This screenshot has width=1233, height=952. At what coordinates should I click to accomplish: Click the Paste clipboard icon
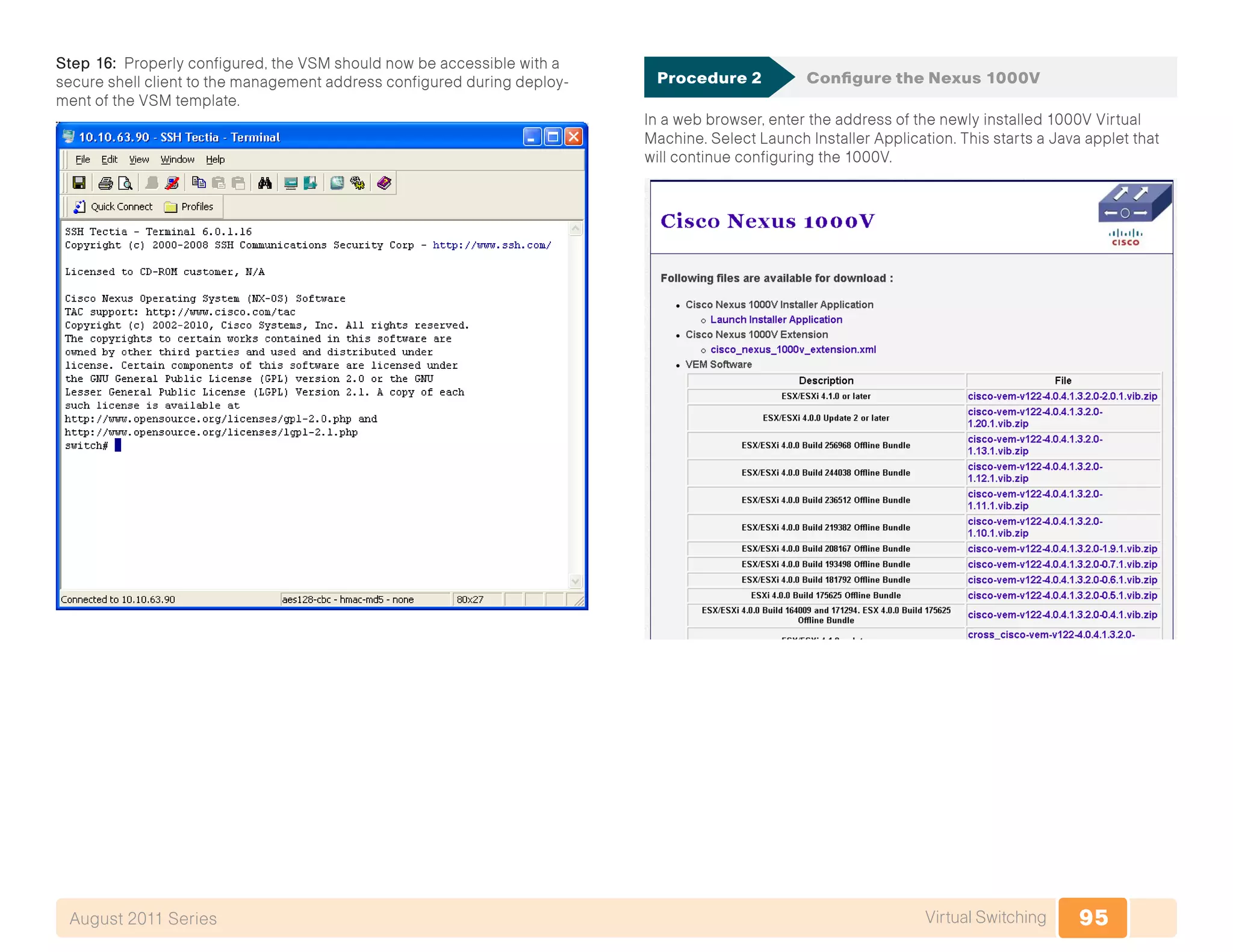(x=219, y=183)
